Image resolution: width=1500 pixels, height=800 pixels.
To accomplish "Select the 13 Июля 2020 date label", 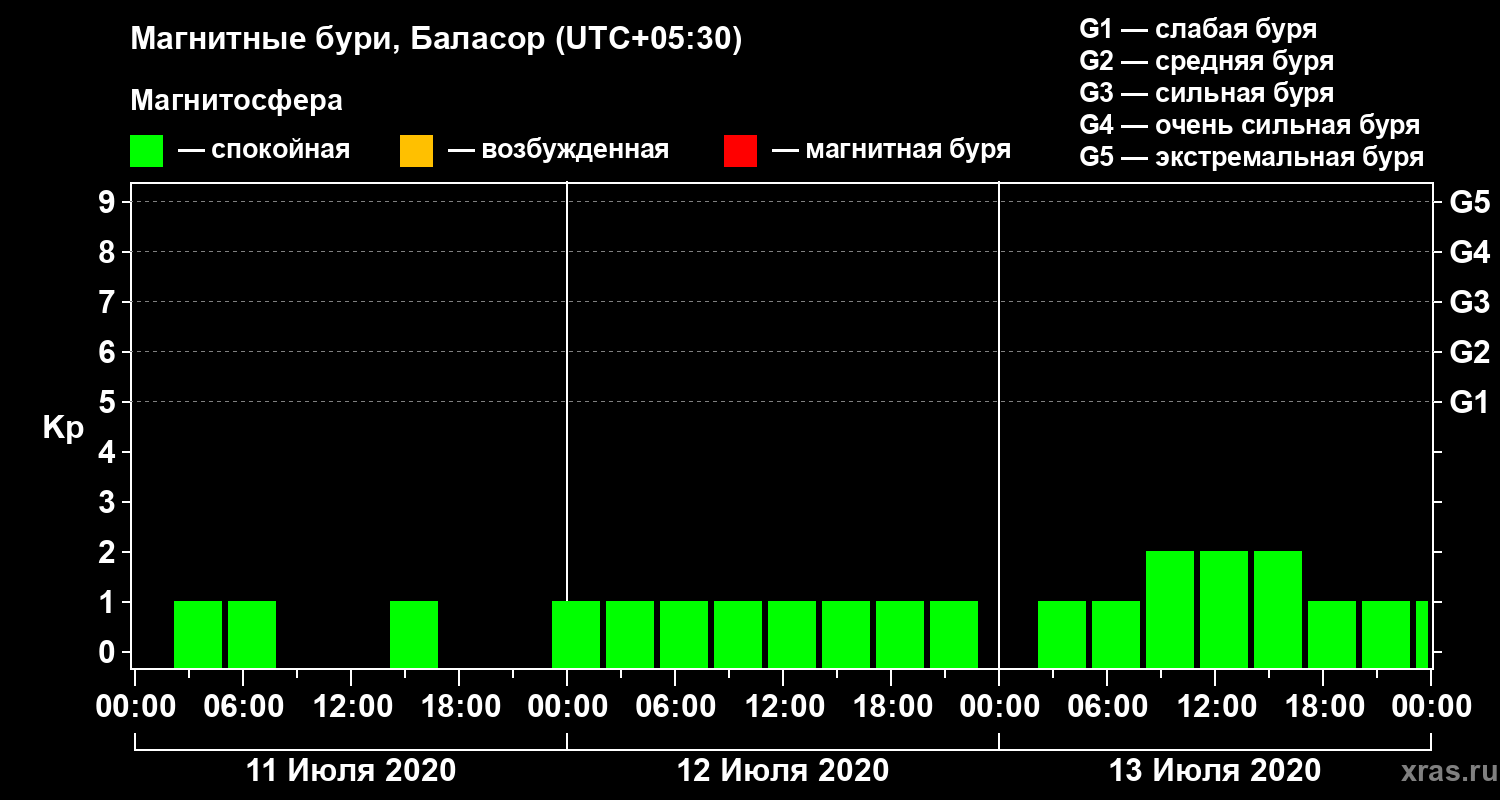I will (1215, 771).
